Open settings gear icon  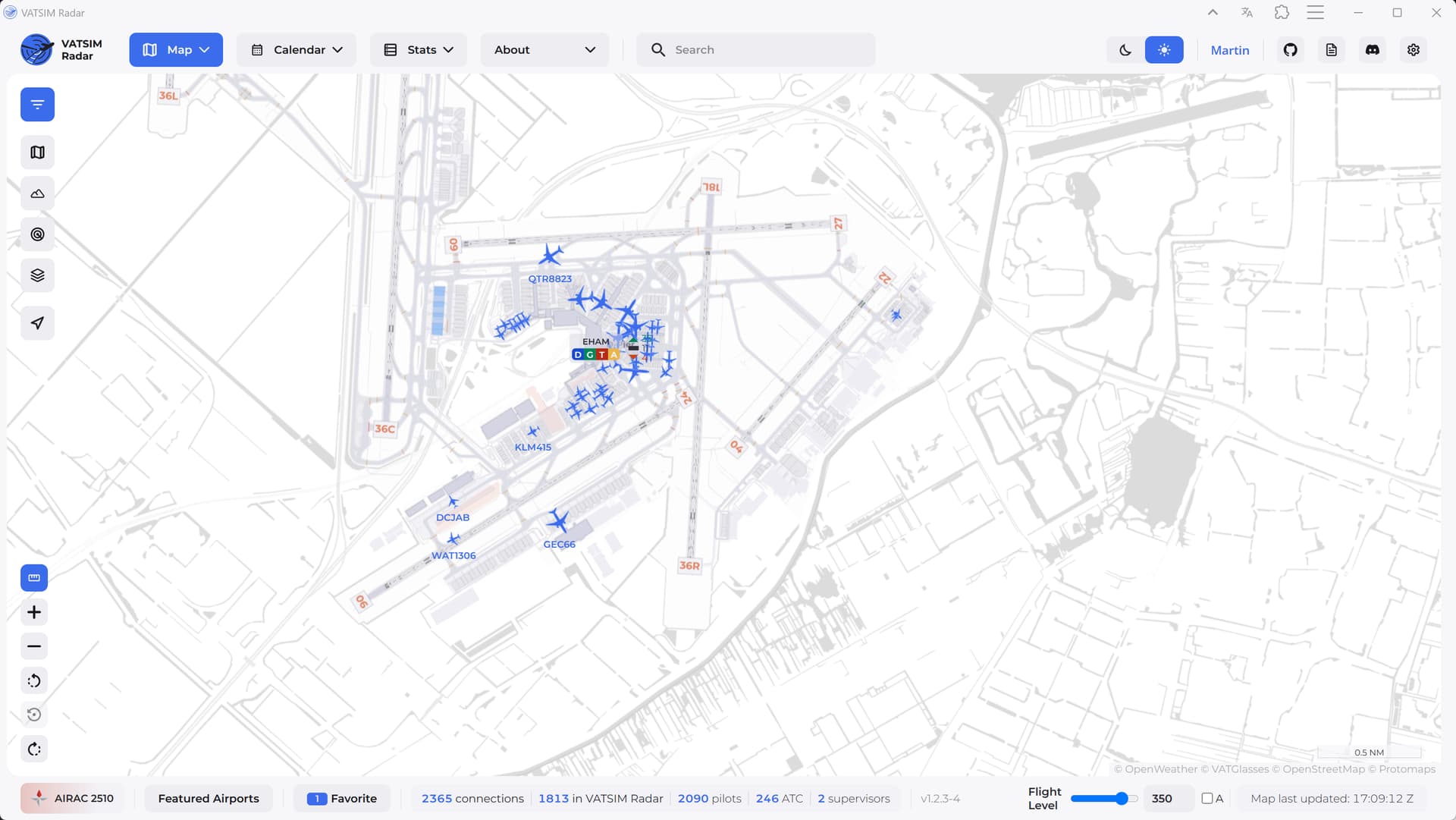tap(1413, 50)
